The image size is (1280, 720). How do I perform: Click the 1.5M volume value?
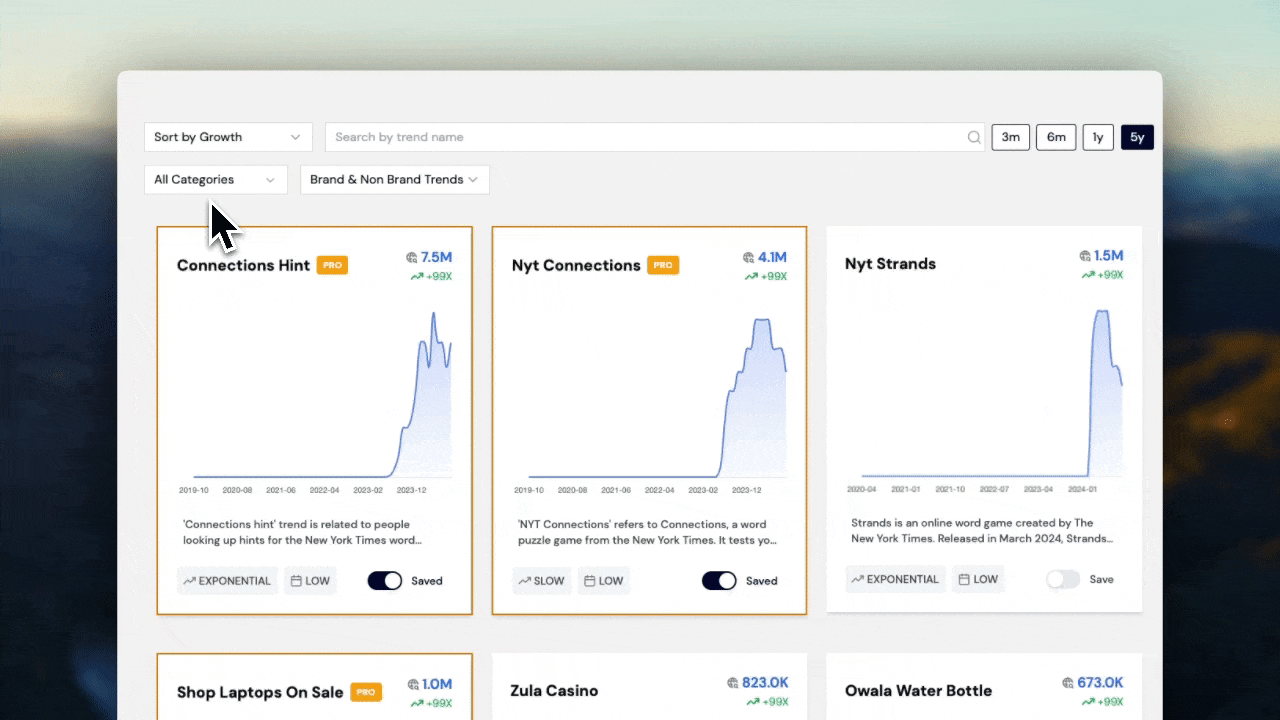(x=1109, y=256)
